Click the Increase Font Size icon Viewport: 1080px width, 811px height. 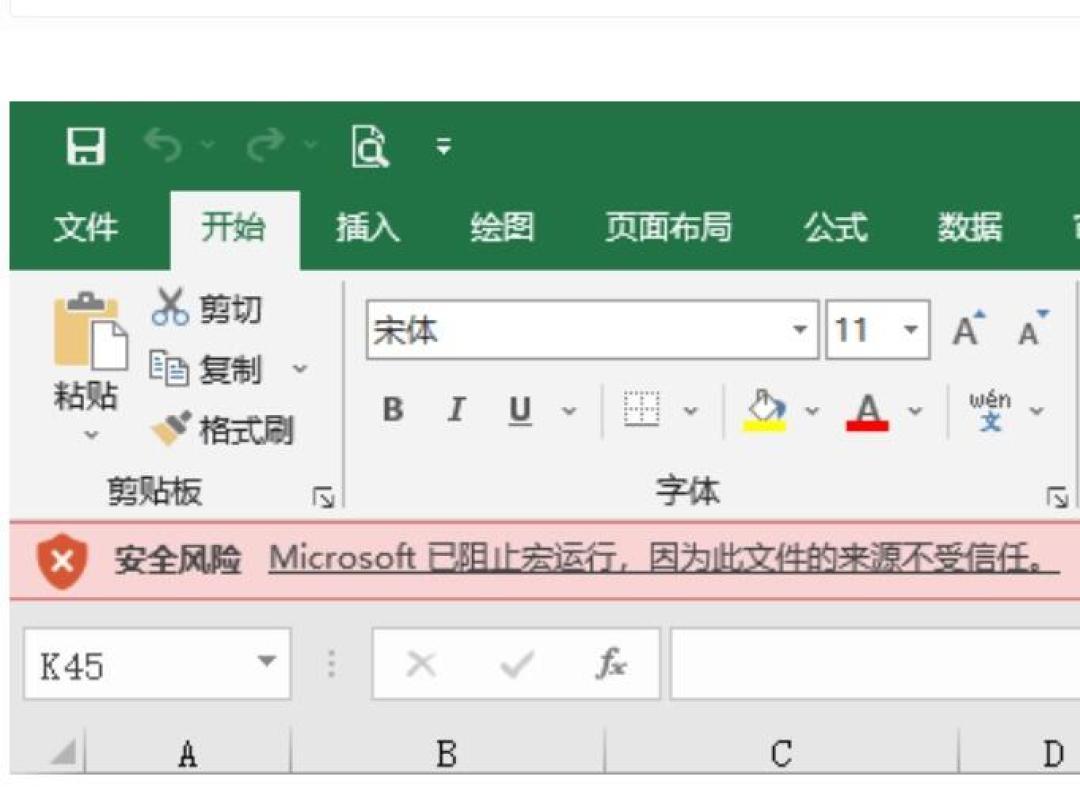(x=968, y=329)
